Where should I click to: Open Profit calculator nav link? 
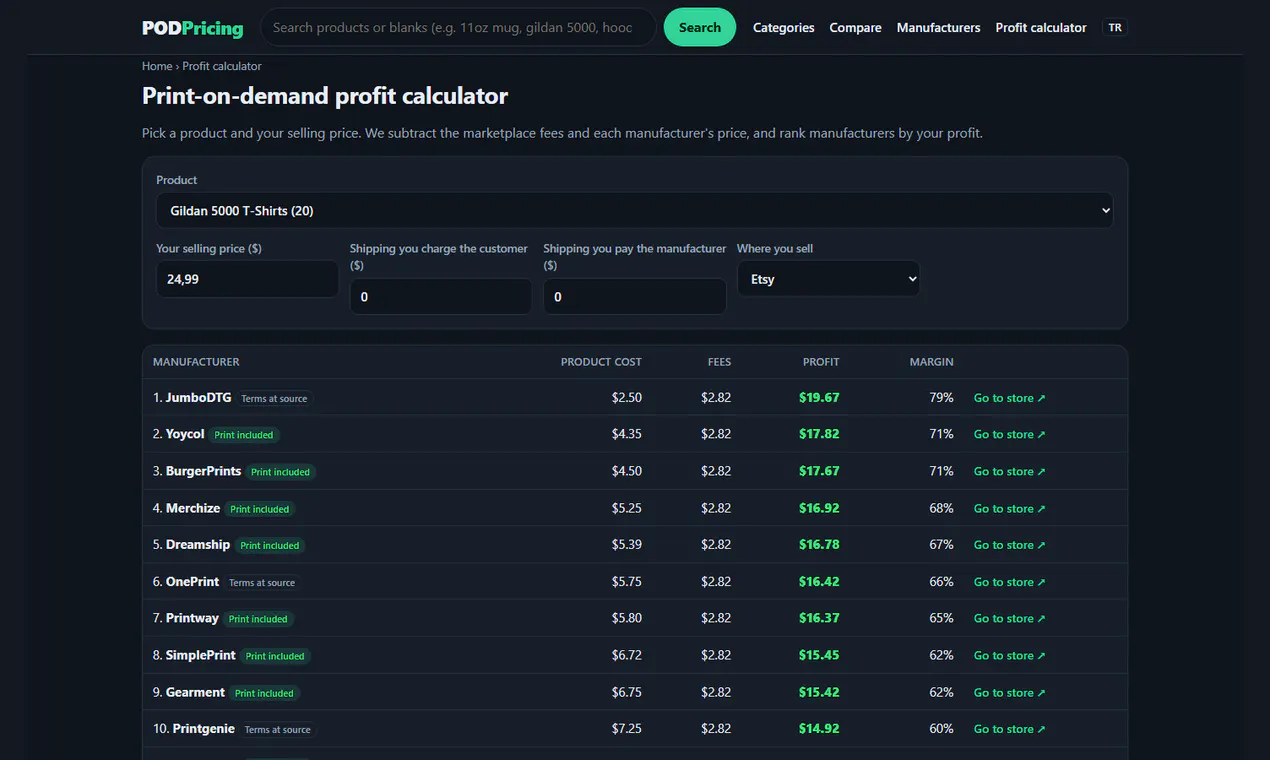(x=1041, y=28)
